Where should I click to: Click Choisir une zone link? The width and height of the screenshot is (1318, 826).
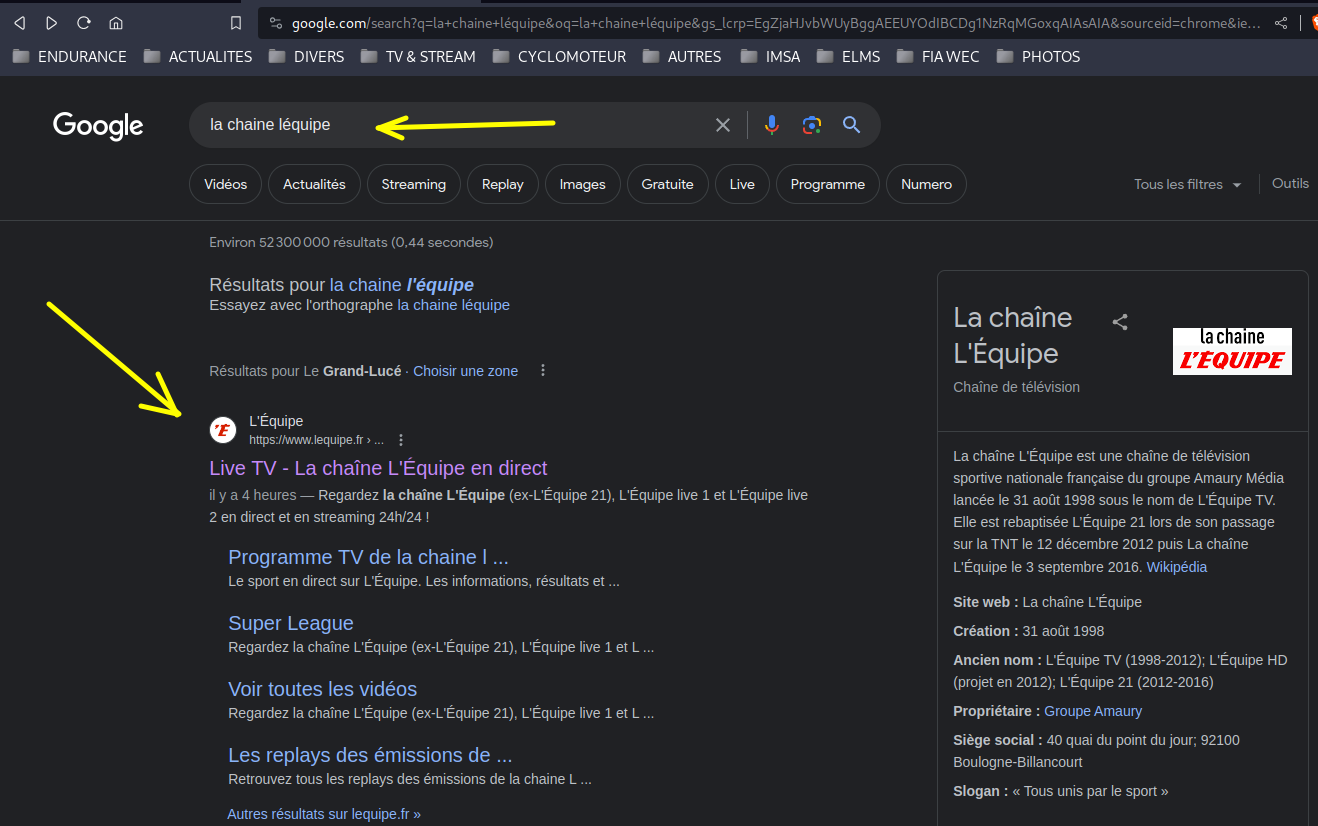click(x=466, y=371)
